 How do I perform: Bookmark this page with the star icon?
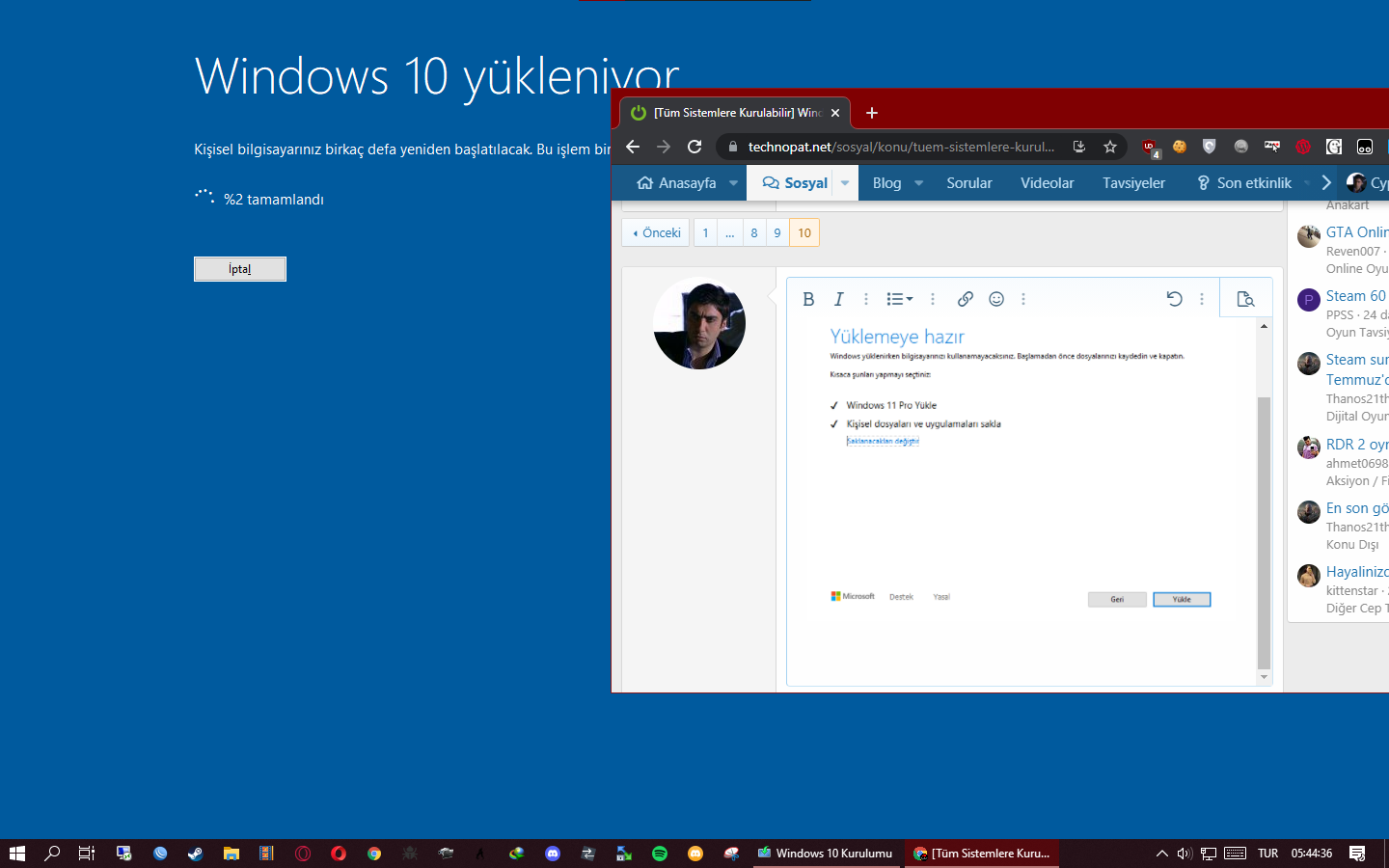(1110, 147)
